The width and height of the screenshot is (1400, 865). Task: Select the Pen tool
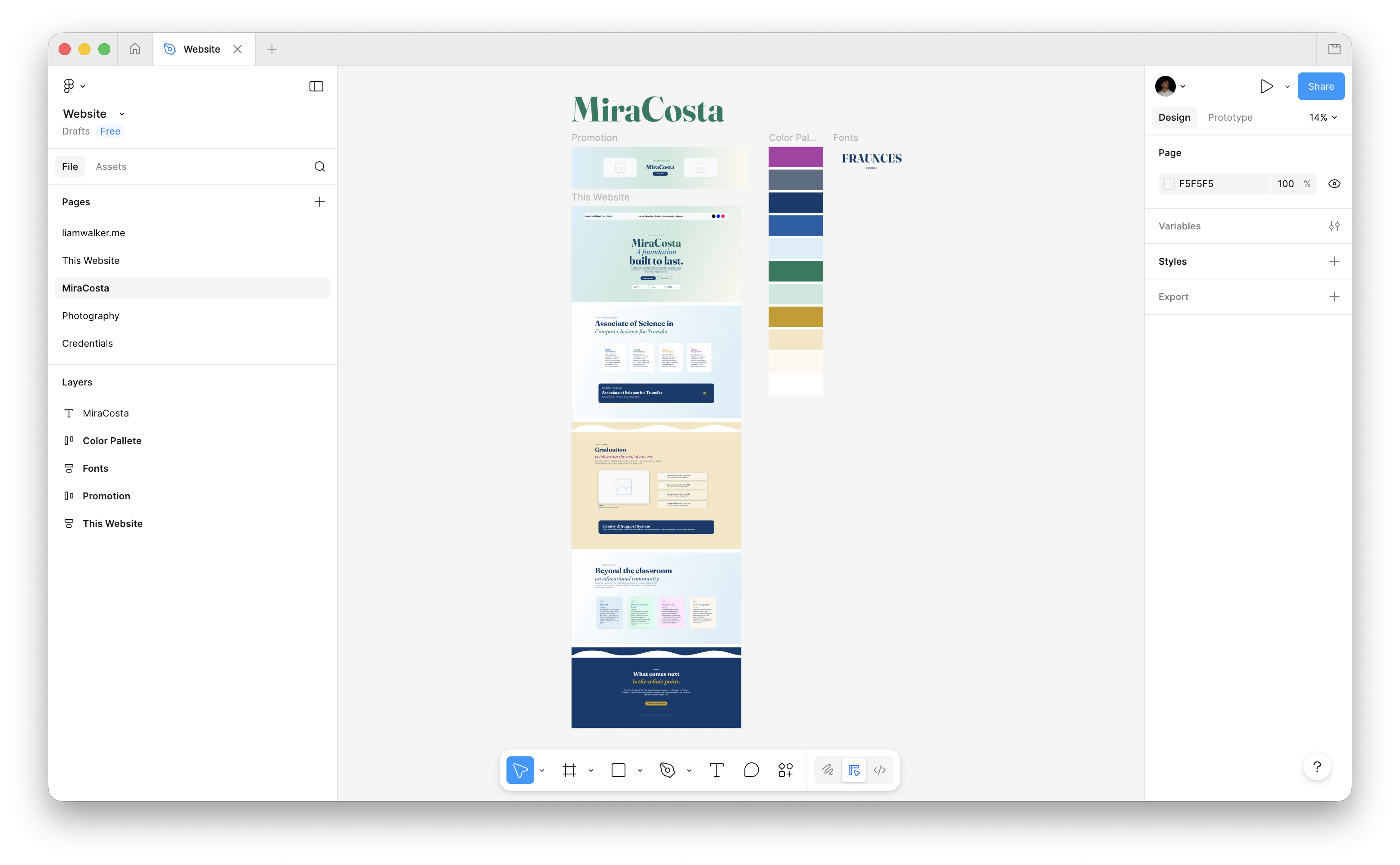(667, 770)
